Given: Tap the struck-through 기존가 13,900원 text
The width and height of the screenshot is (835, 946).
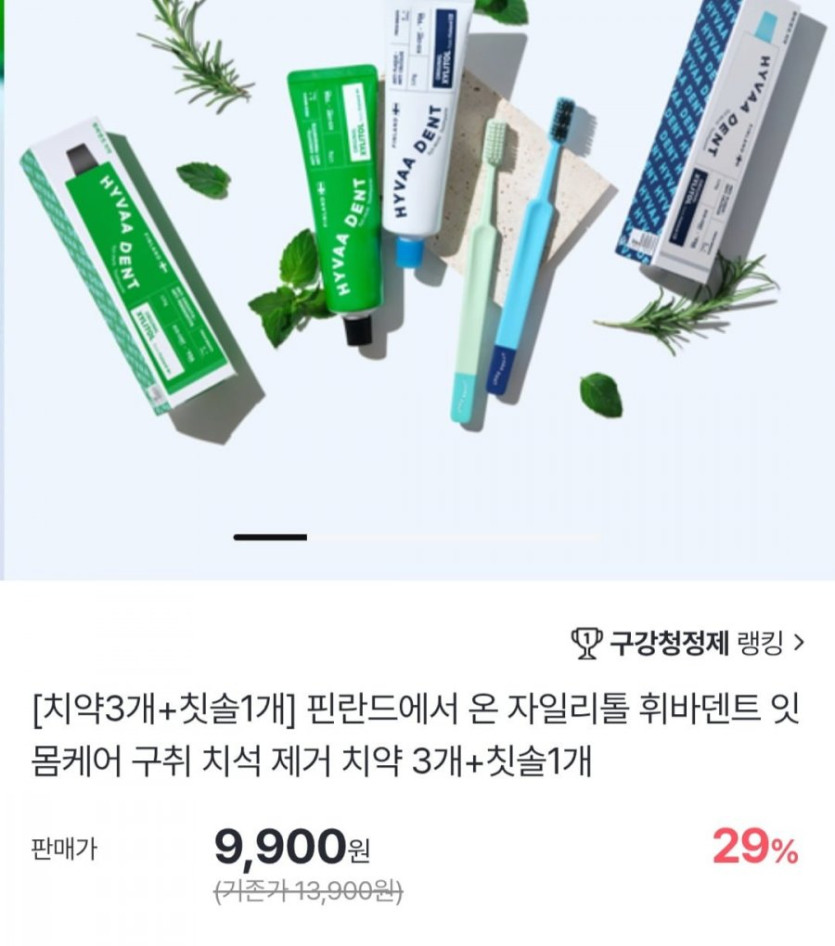Looking at the screenshot, I should click(309, 890).
